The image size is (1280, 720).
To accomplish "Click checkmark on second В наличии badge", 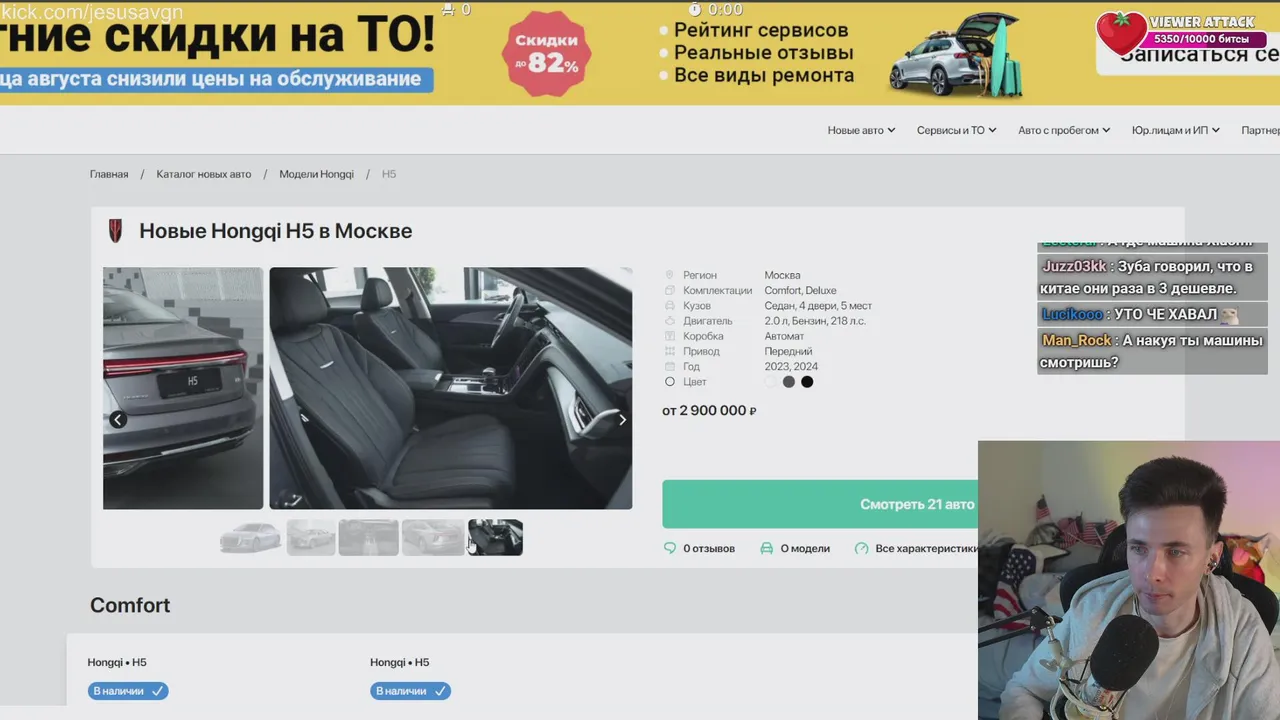I will tap(441, 691).
